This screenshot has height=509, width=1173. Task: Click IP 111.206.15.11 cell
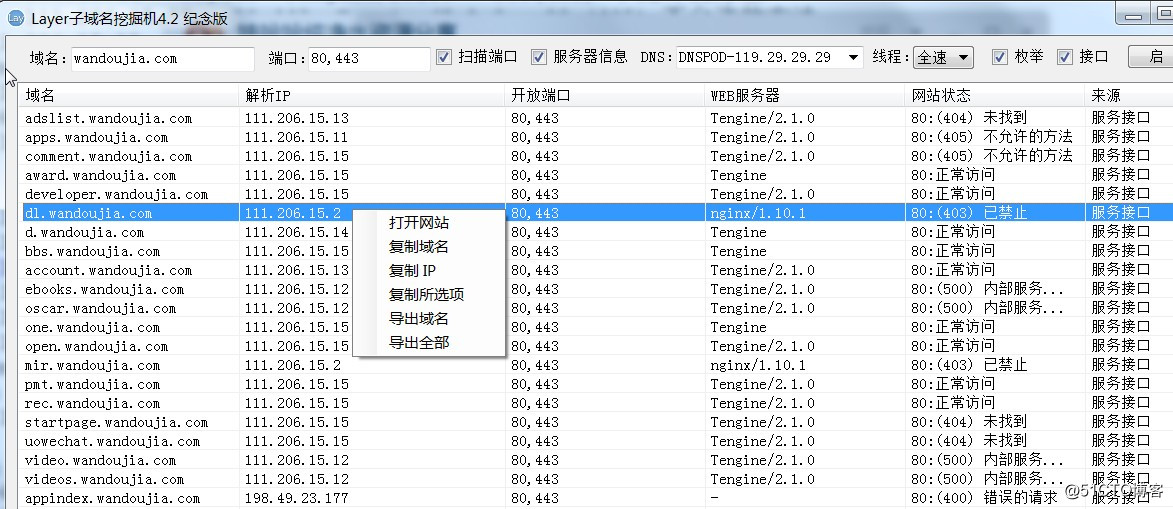coord(296,138)
